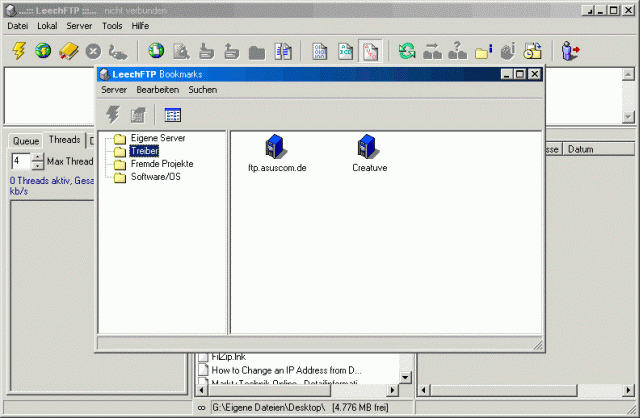Click the Datum column header
640x418 pixels.
click(x=598, y=149)
